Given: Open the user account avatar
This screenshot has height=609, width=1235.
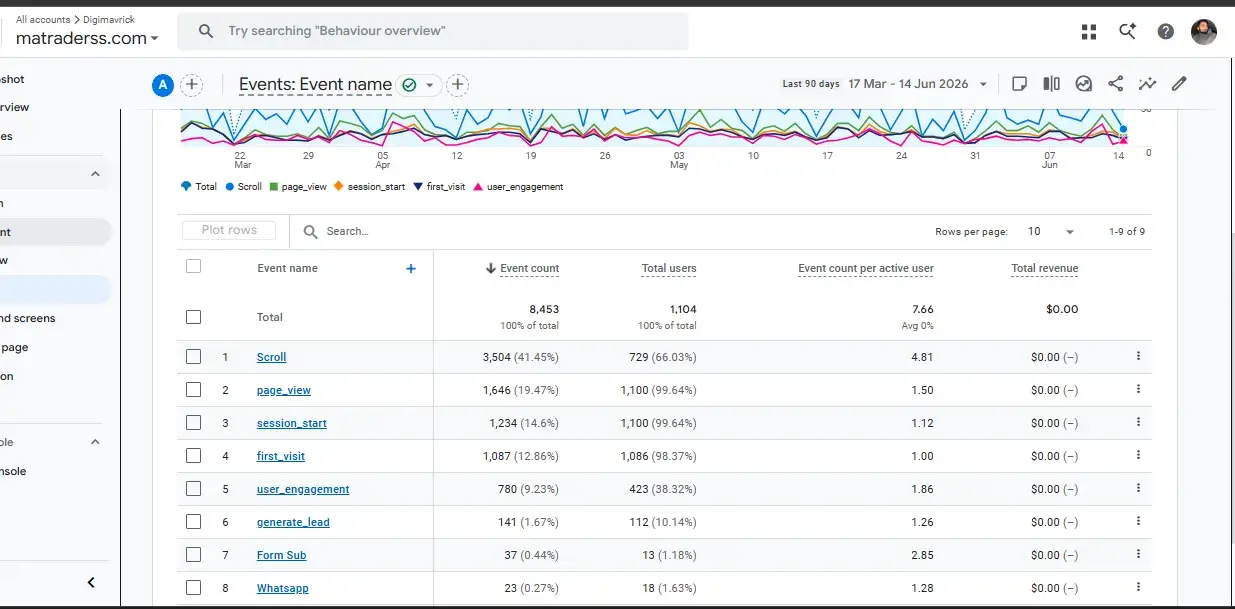Looking at the screenshot, I should [x=1204, y=32].
